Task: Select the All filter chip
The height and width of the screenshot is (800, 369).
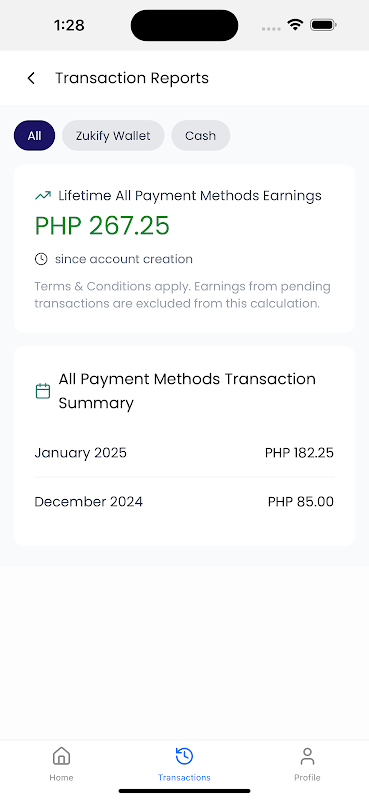Action: [x=34, y=136]
